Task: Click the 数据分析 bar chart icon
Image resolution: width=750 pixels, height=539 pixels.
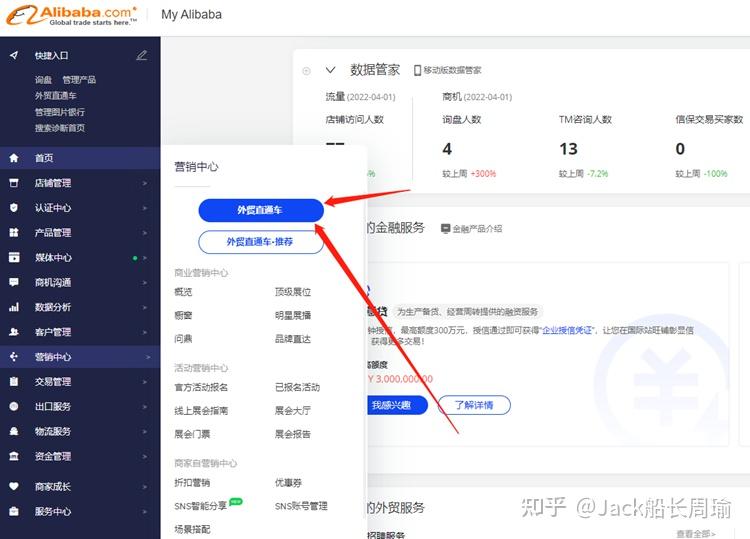Action: [x=14, y=307]
